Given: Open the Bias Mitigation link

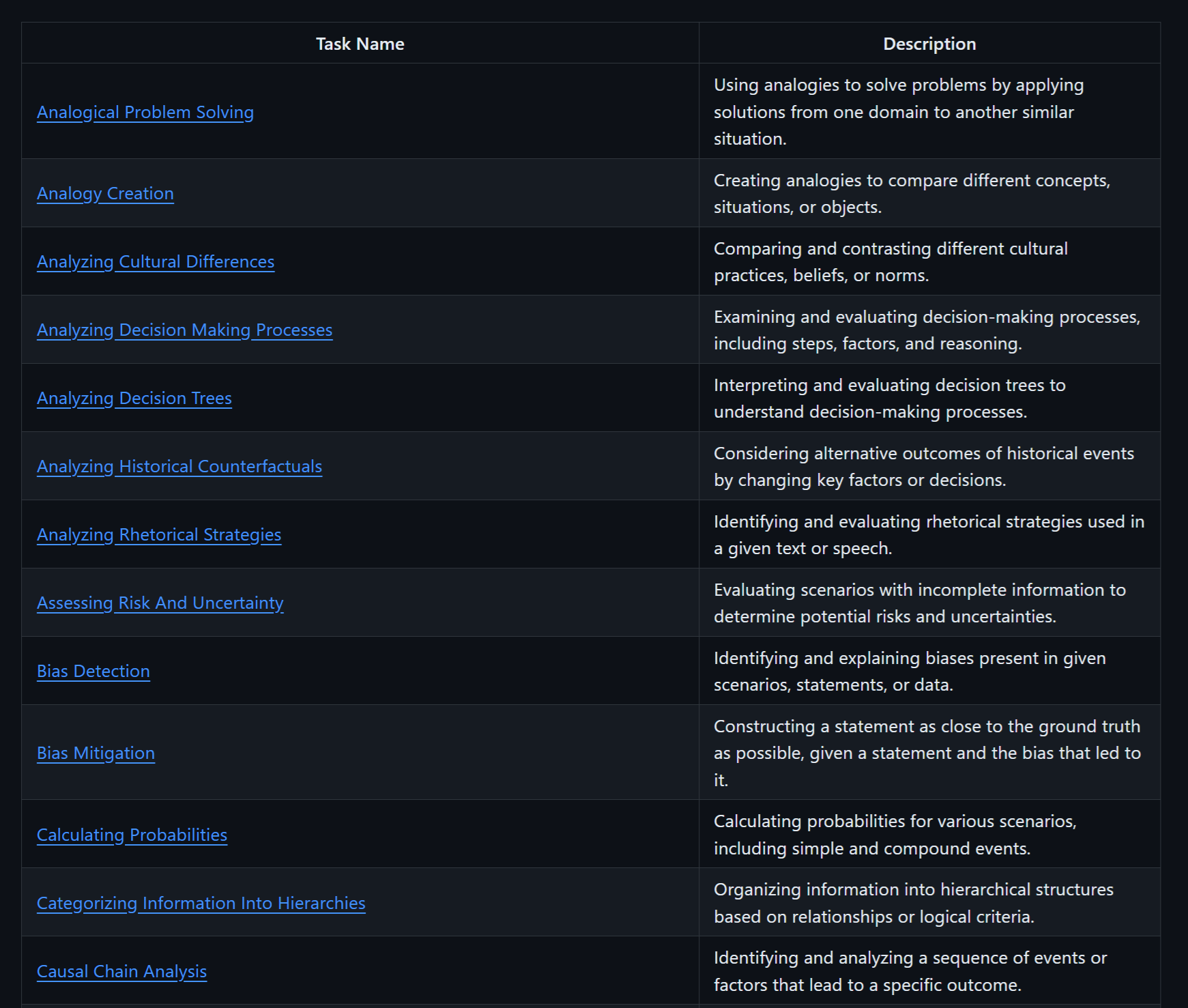Looking at the screenshot, I should 96,753.
